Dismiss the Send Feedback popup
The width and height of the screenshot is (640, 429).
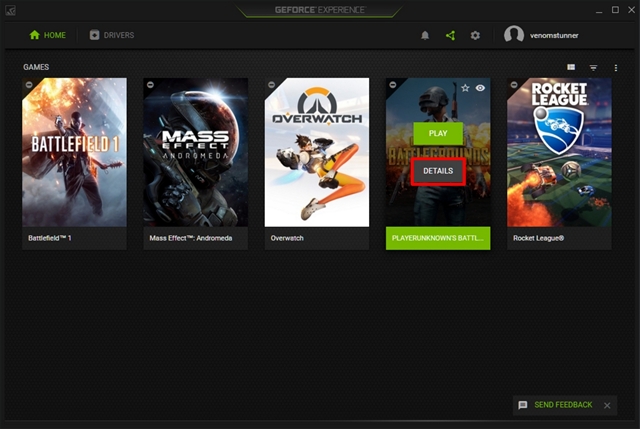pyautogui.click(x=607, y=405)
